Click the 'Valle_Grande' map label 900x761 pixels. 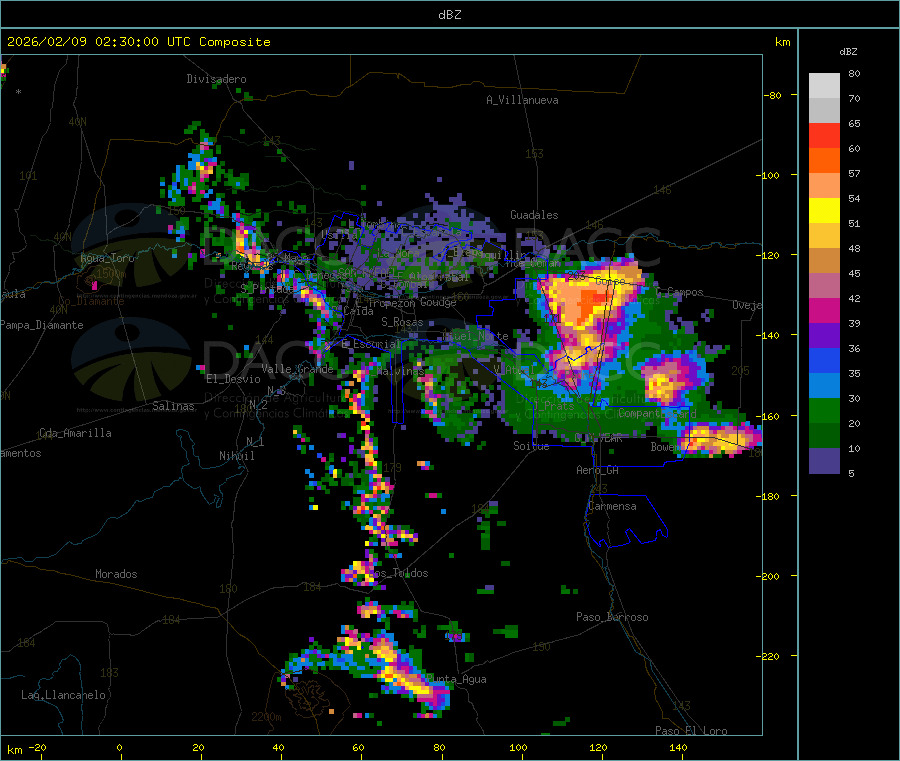click(297, 369)
